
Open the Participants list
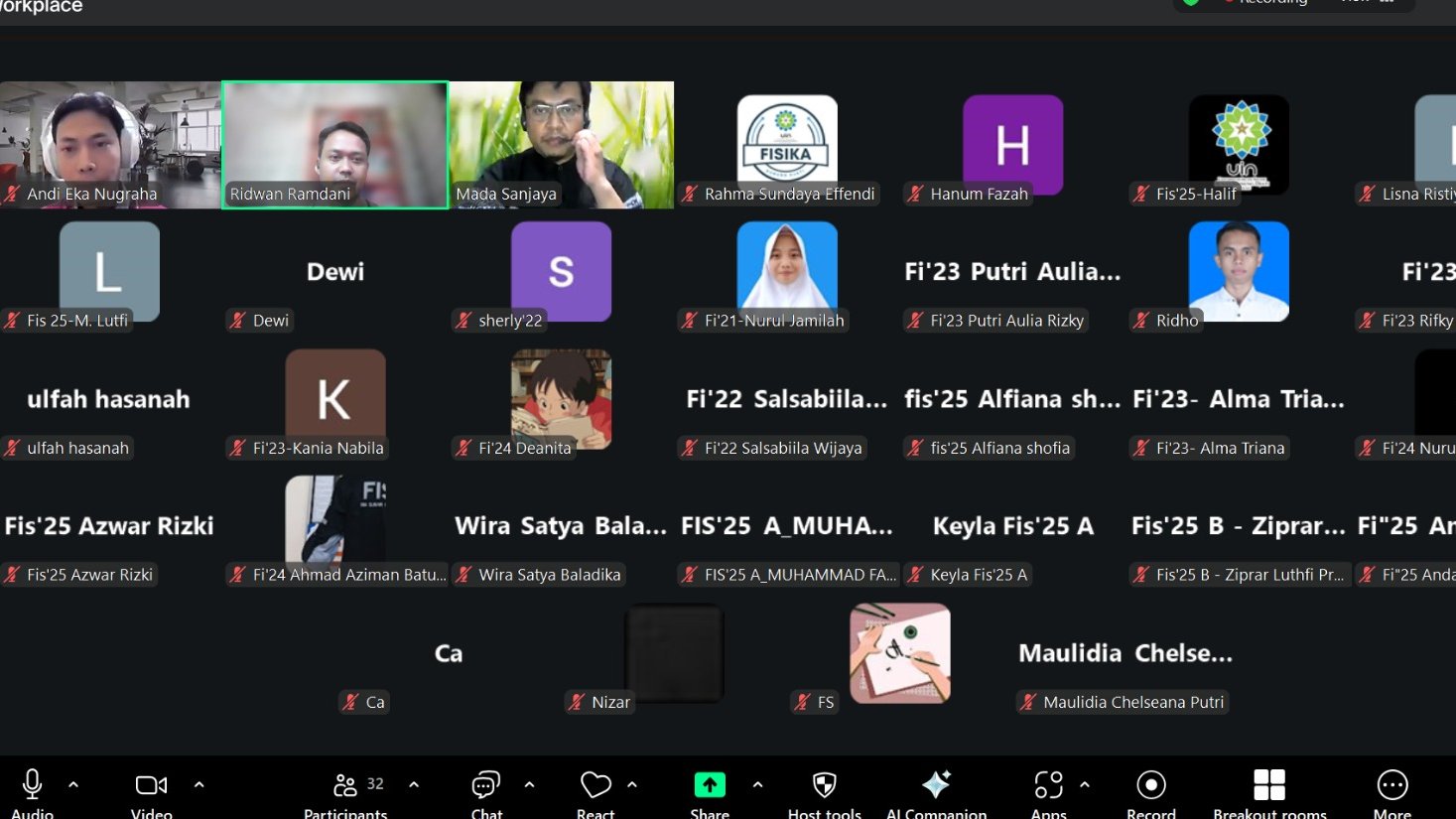[346, 786]
